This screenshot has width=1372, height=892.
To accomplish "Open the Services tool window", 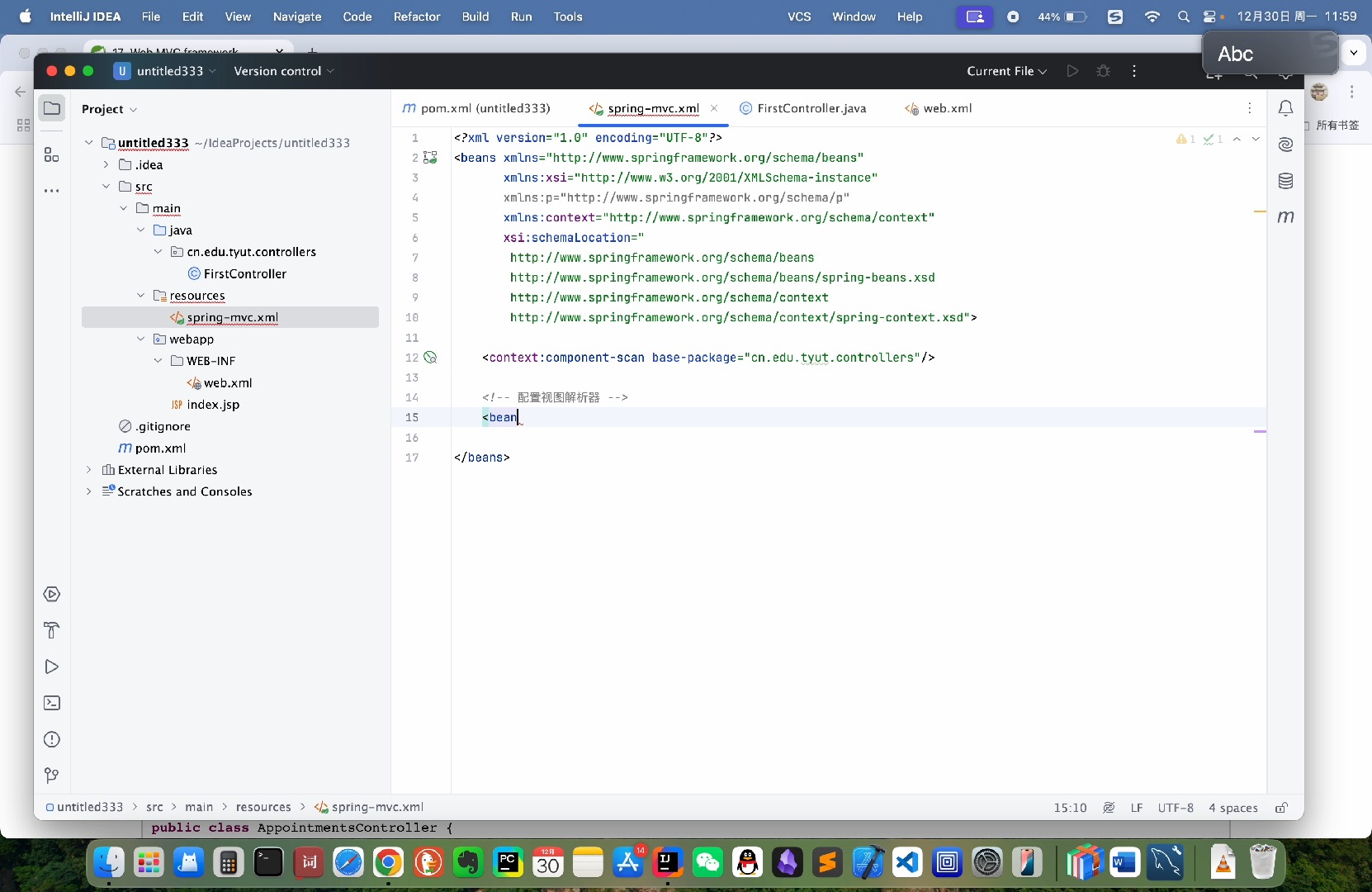I will pos(52,594).
